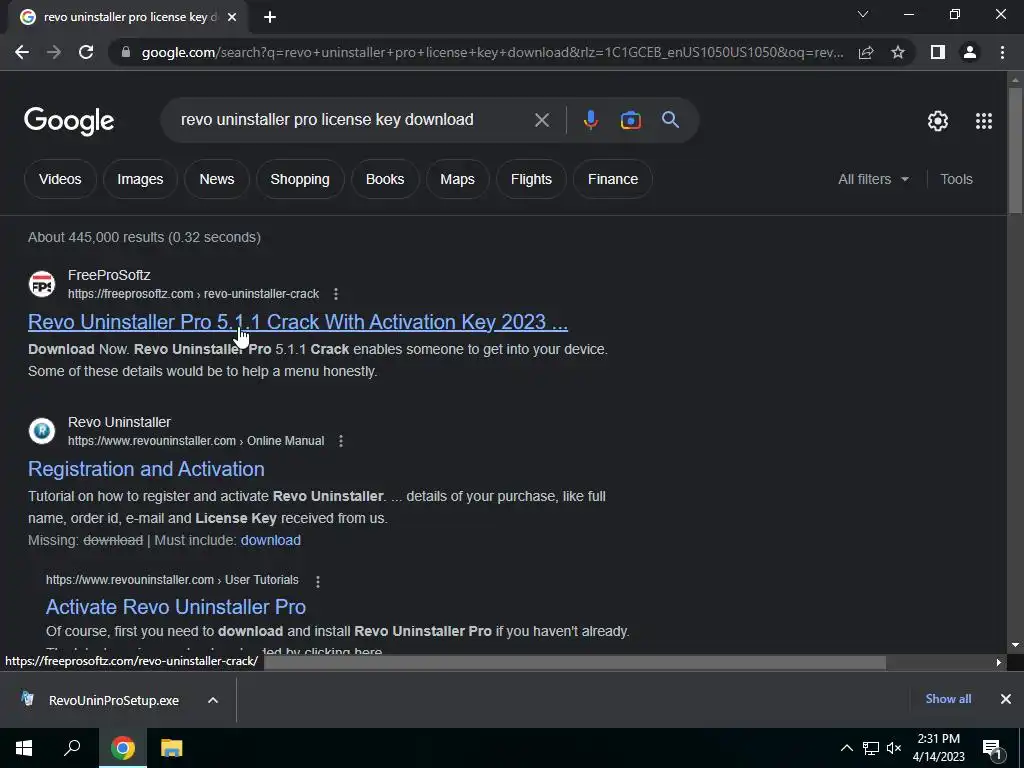Open more options for FreeProSoftz result

point(336,294)
